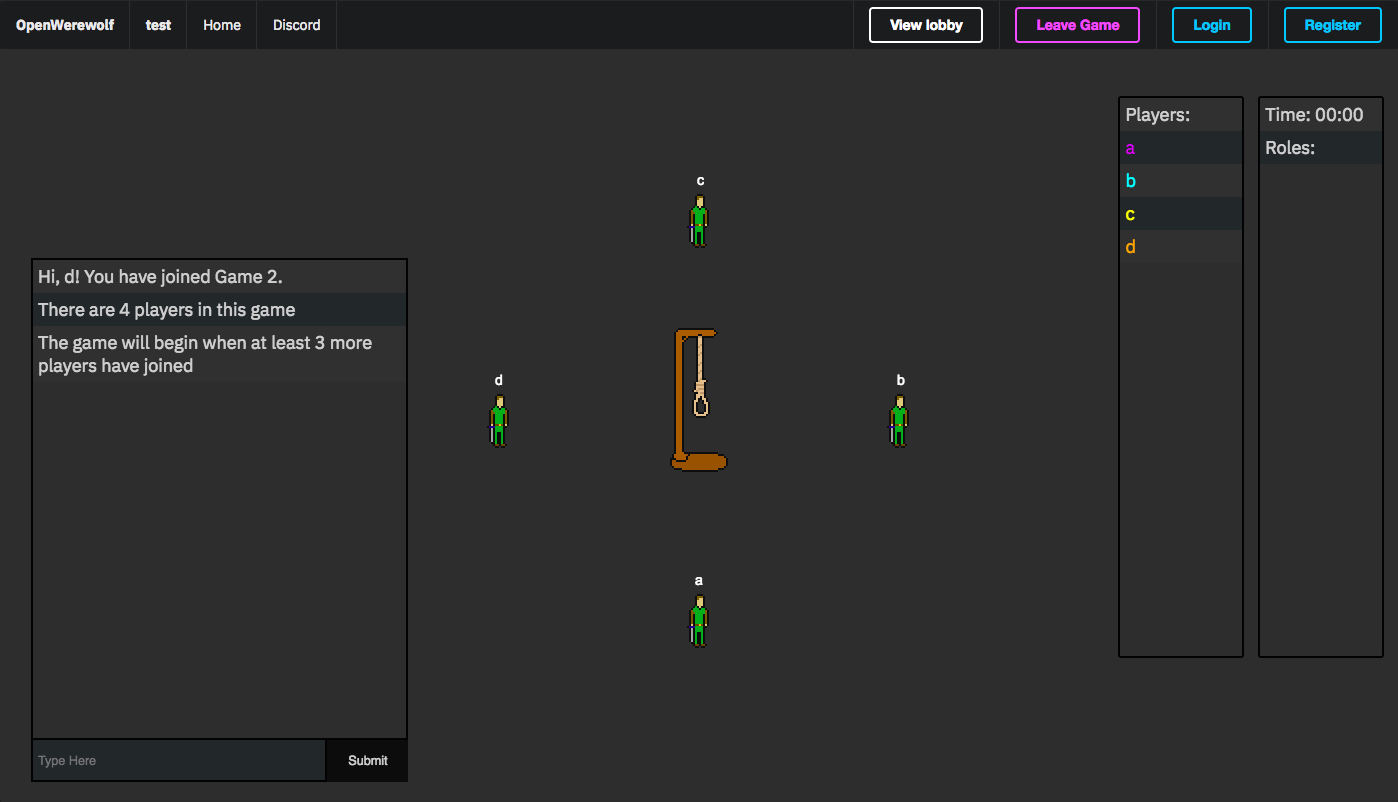Open the View lobby button
Image resolution: width=1398 pixels, height=802 pixels.
[x=926, y=25]
